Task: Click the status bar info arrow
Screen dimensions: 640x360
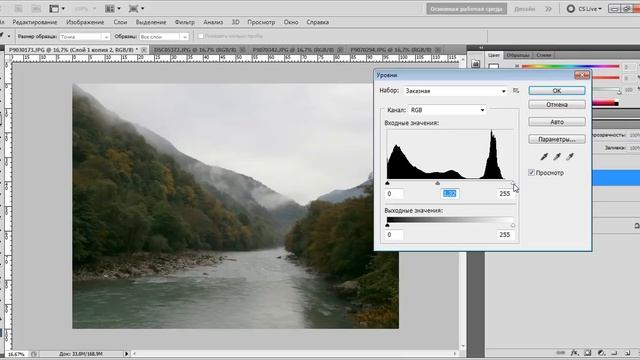Action: (127, 354)
